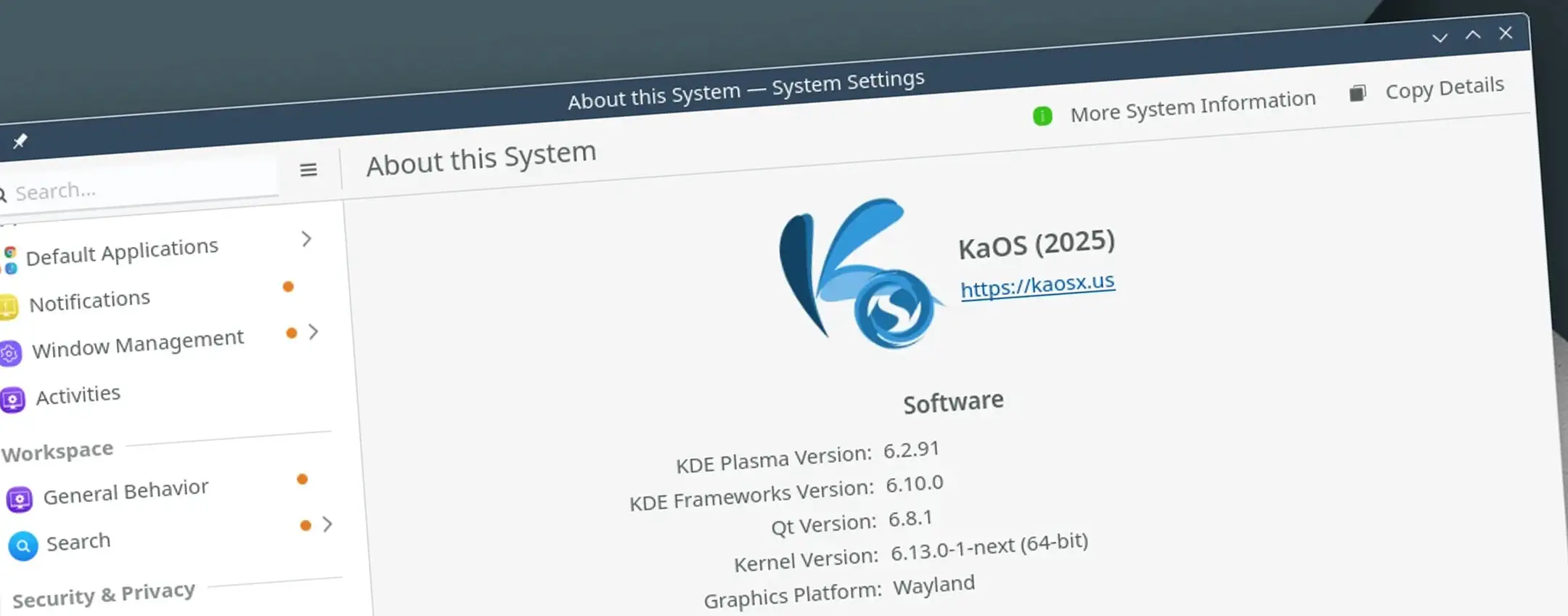The image size is (1568, 616).
Task: Maximize the System Settings window
Action: point(1473,35)
